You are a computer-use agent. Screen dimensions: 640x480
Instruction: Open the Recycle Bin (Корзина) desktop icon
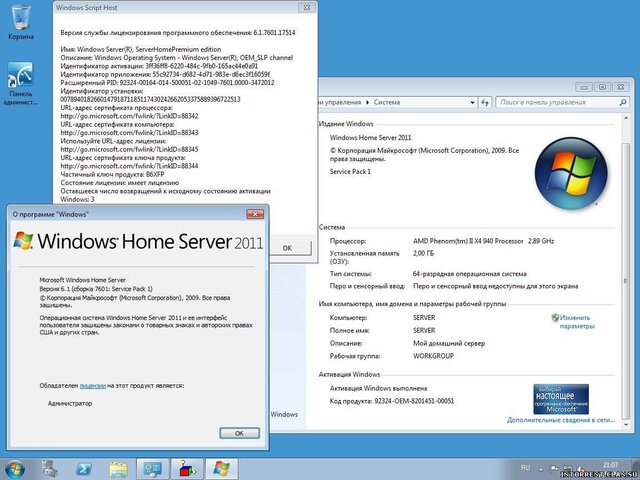(20, 22)
